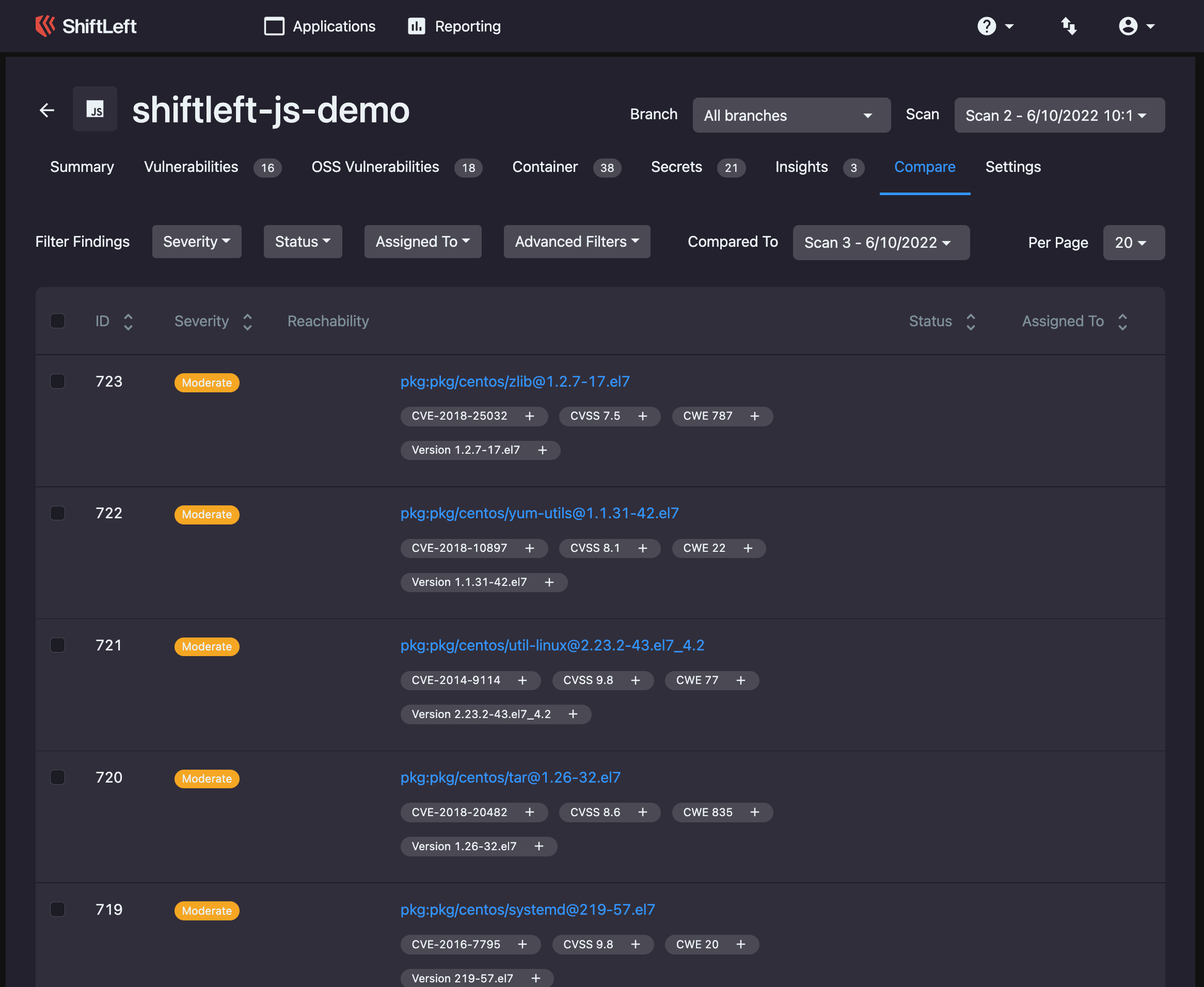Add CVE-2018-25032 tag filter via plus
Image resolution: width=1204 pixels, height=987 pixels.
pyautogui.click(x=530, y=416)
